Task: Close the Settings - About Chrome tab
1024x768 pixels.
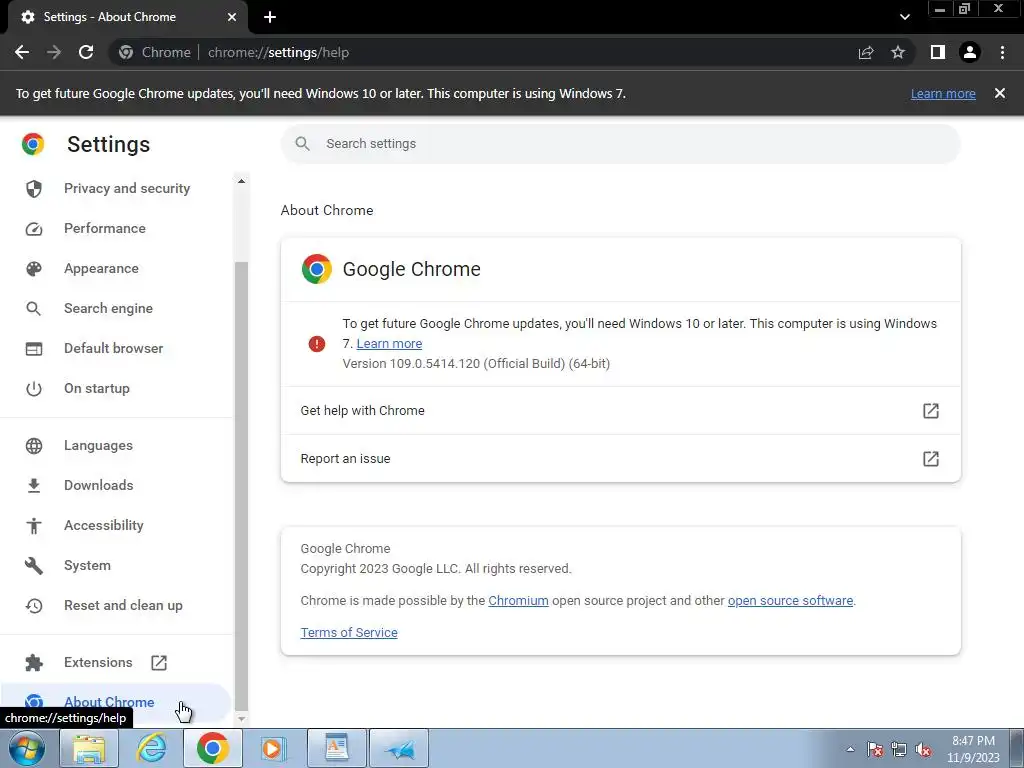Action: pyautogui.click(x=232, y=17)
